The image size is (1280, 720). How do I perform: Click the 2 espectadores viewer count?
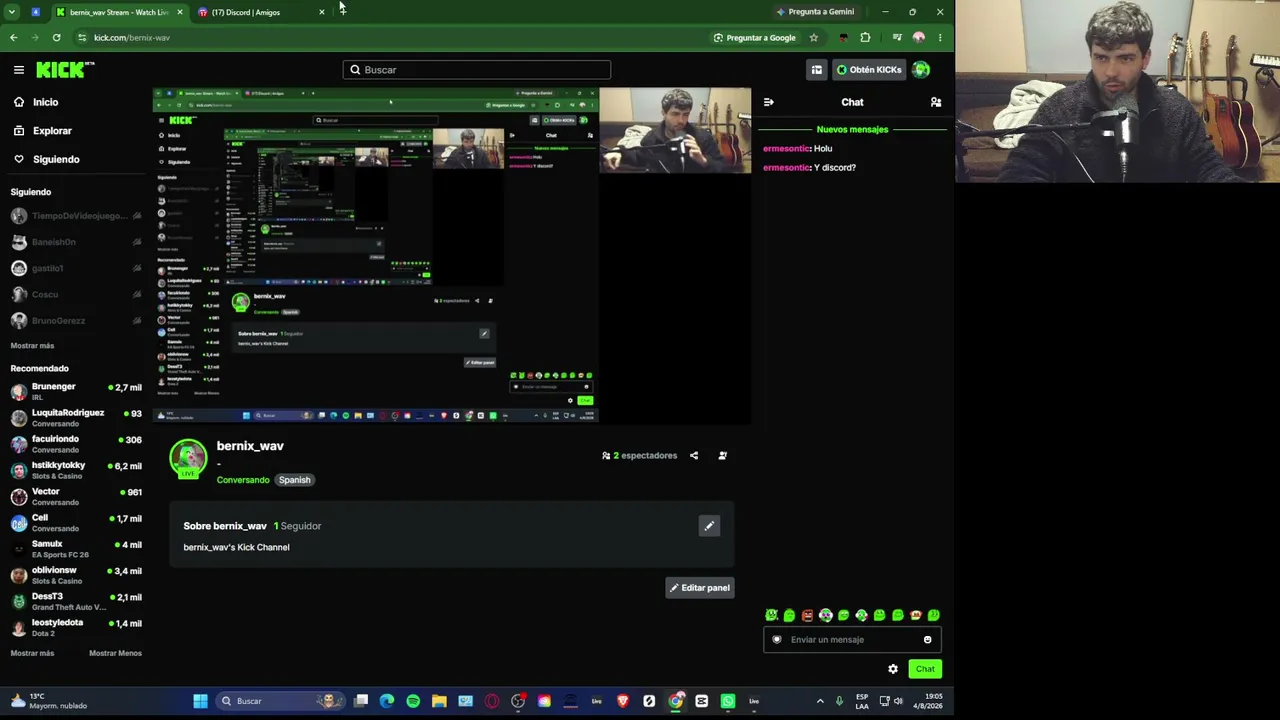(640, 456)
